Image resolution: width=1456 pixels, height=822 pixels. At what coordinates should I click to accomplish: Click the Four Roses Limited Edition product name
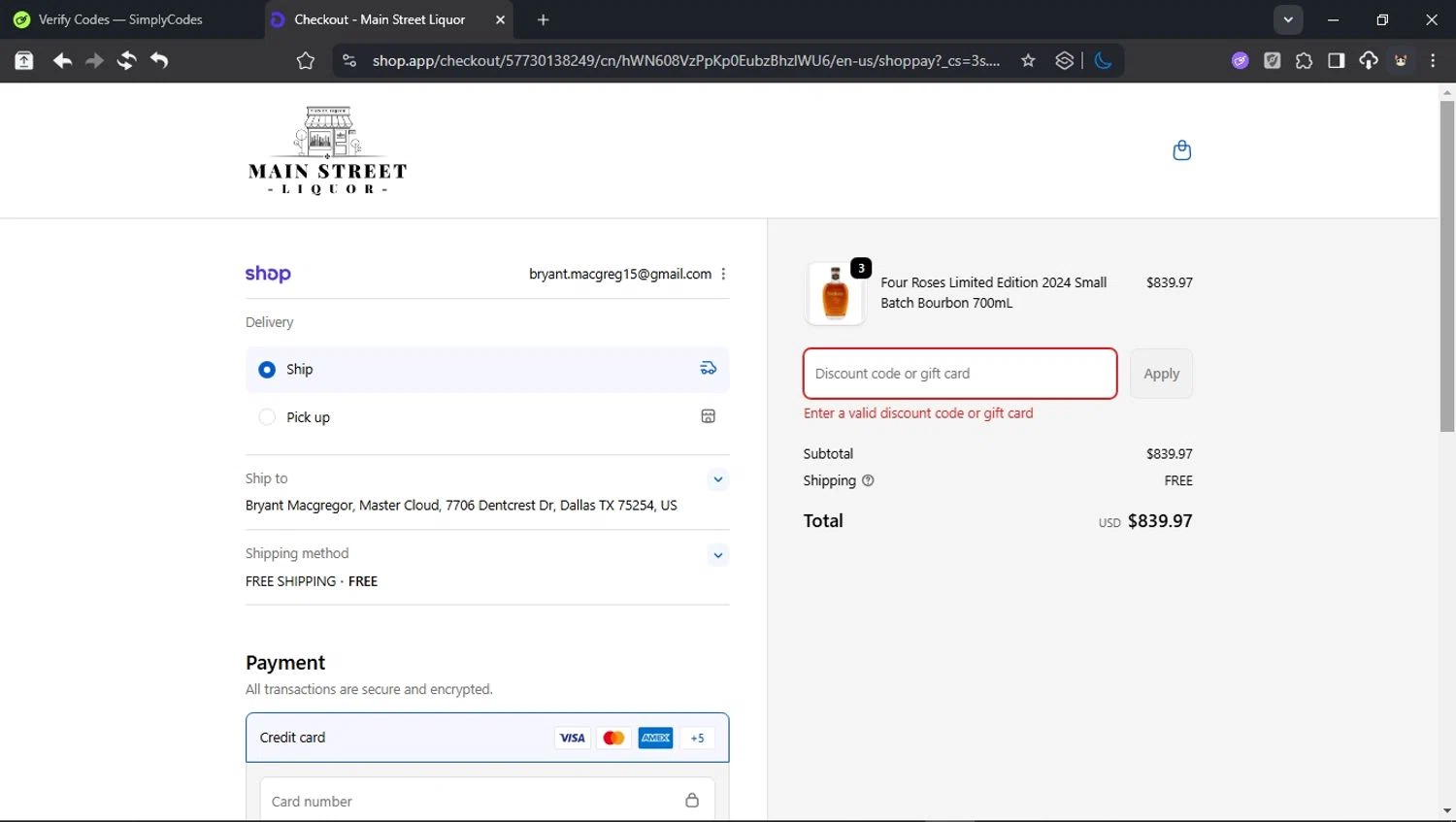click(x=994, y=292)
